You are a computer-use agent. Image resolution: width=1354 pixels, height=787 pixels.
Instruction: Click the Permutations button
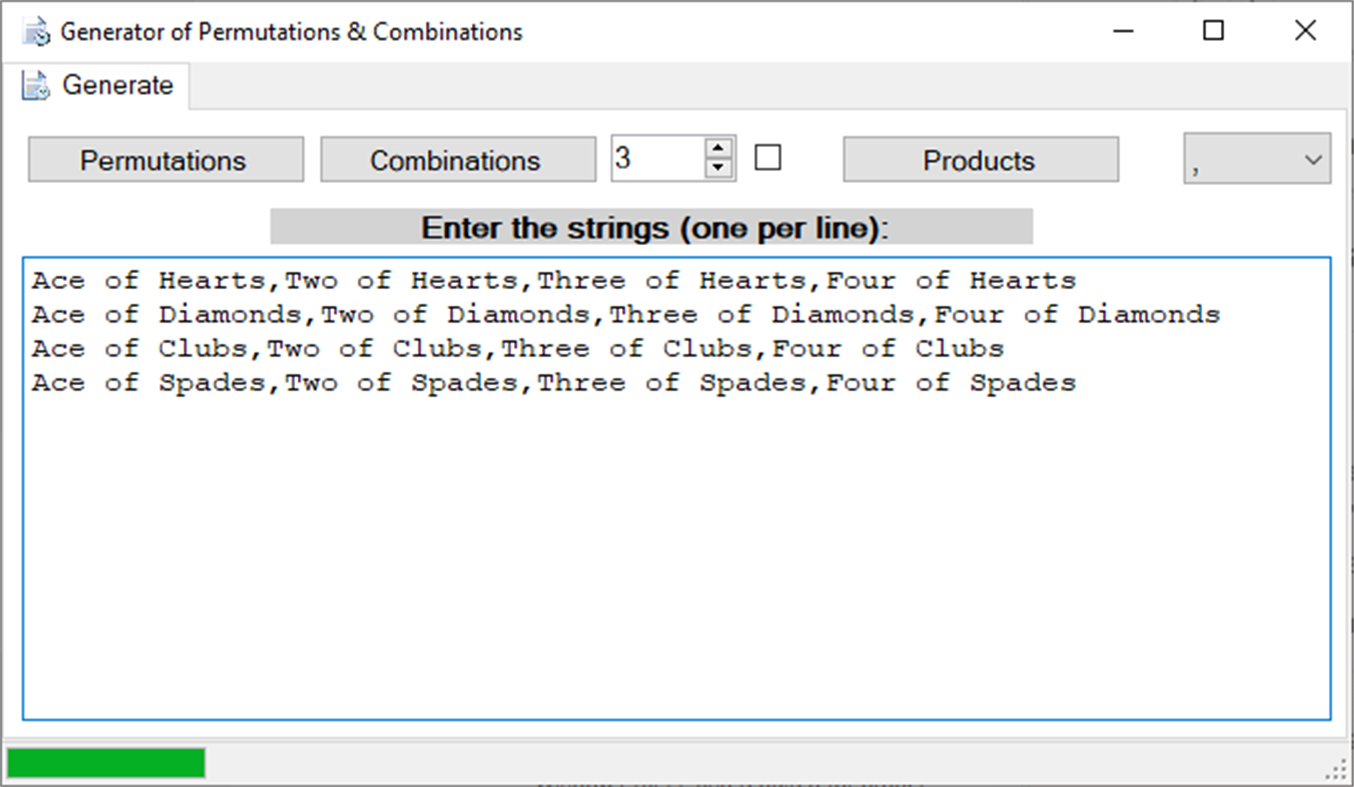(164, 159)
